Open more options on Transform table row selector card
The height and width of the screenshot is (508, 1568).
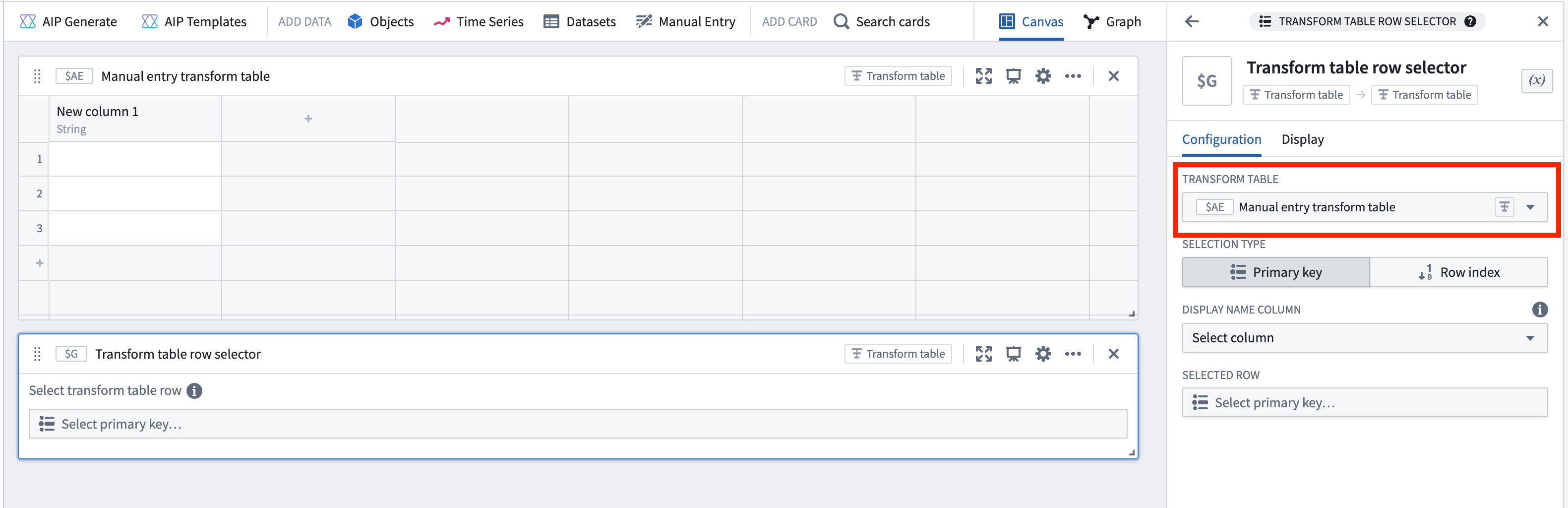(x=1073, y=354)
